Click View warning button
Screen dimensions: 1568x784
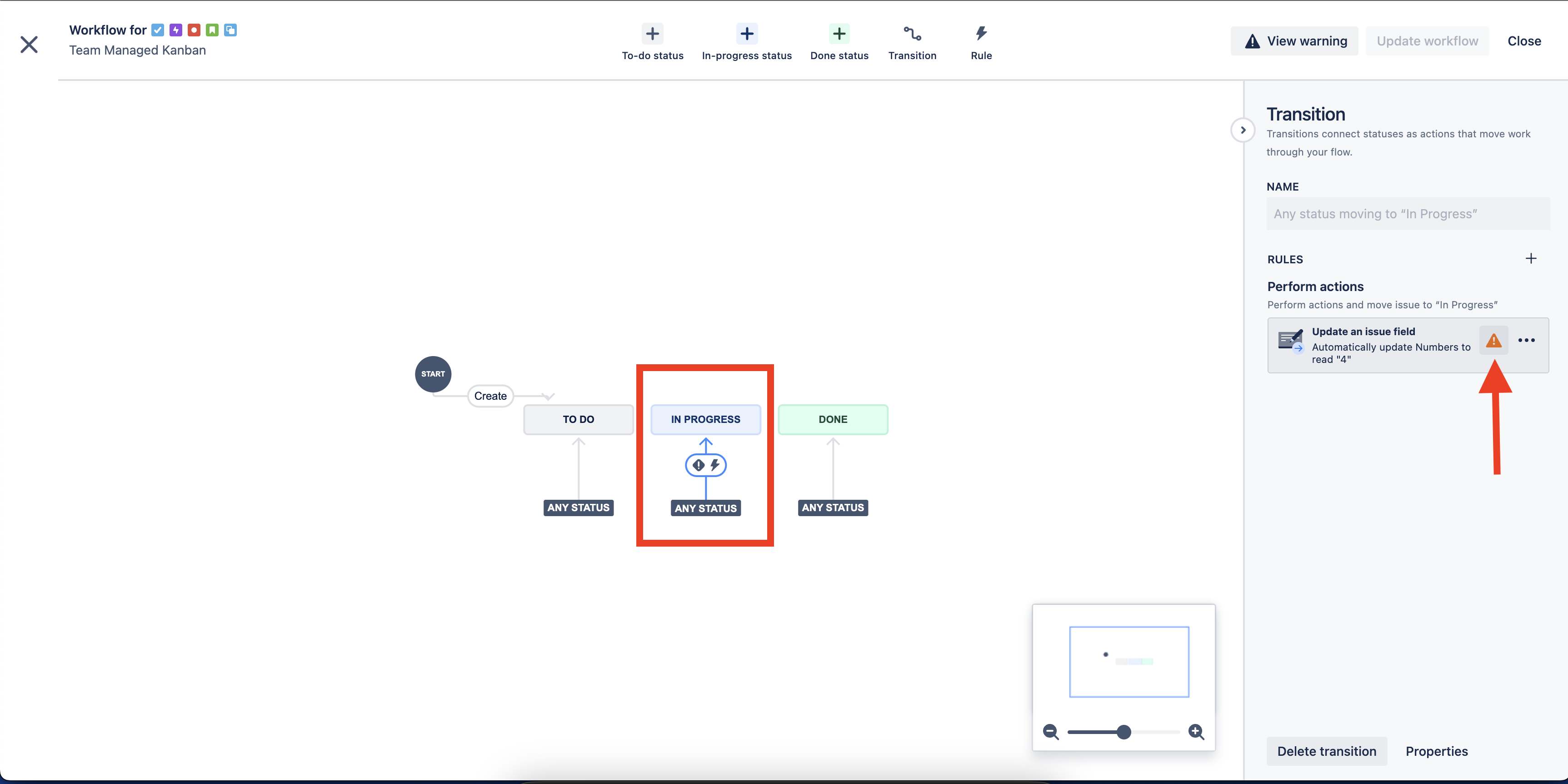coord(1294,41)
